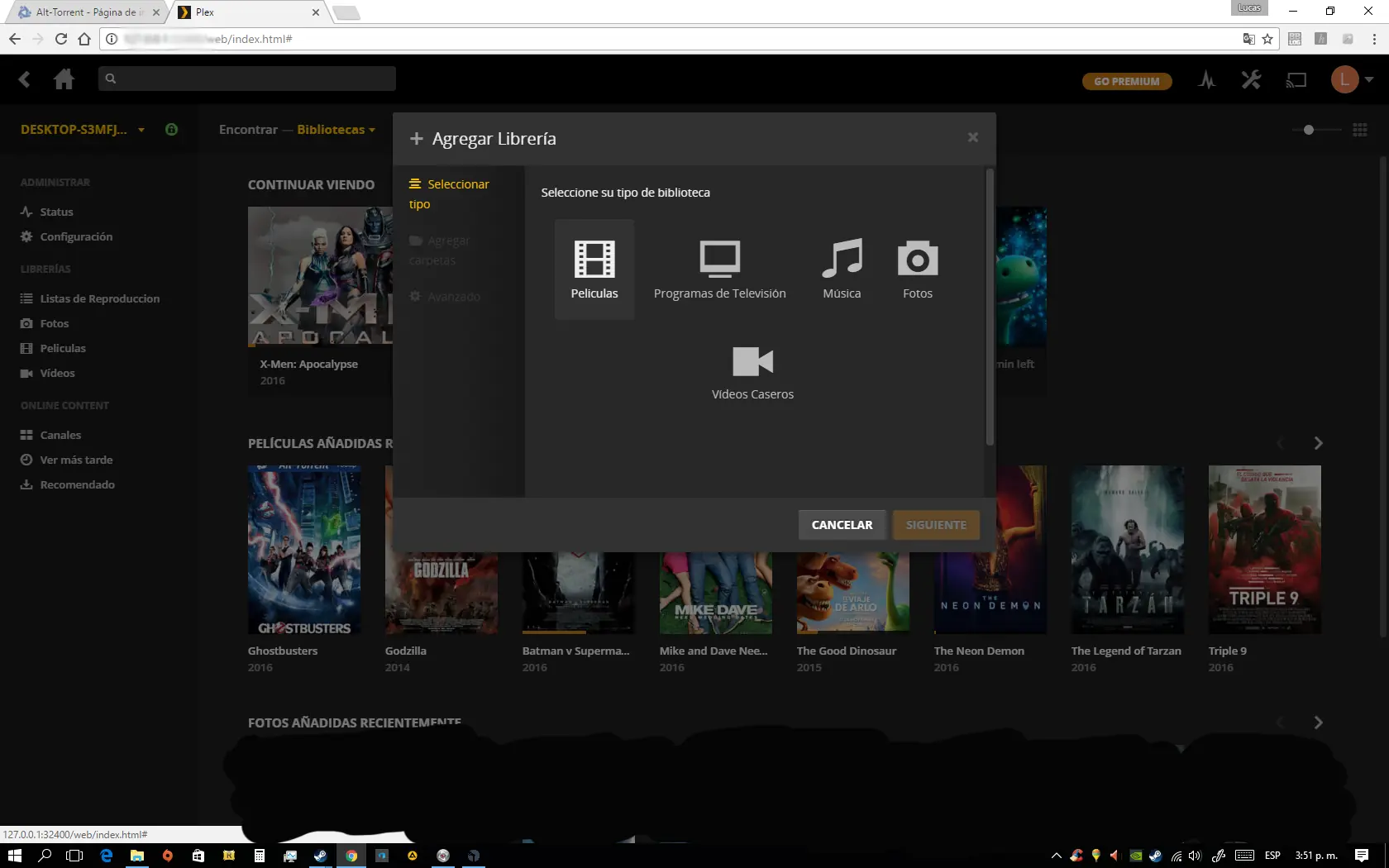Show next recently added movies arrow
The image size is (1389, 868).
1318,443
